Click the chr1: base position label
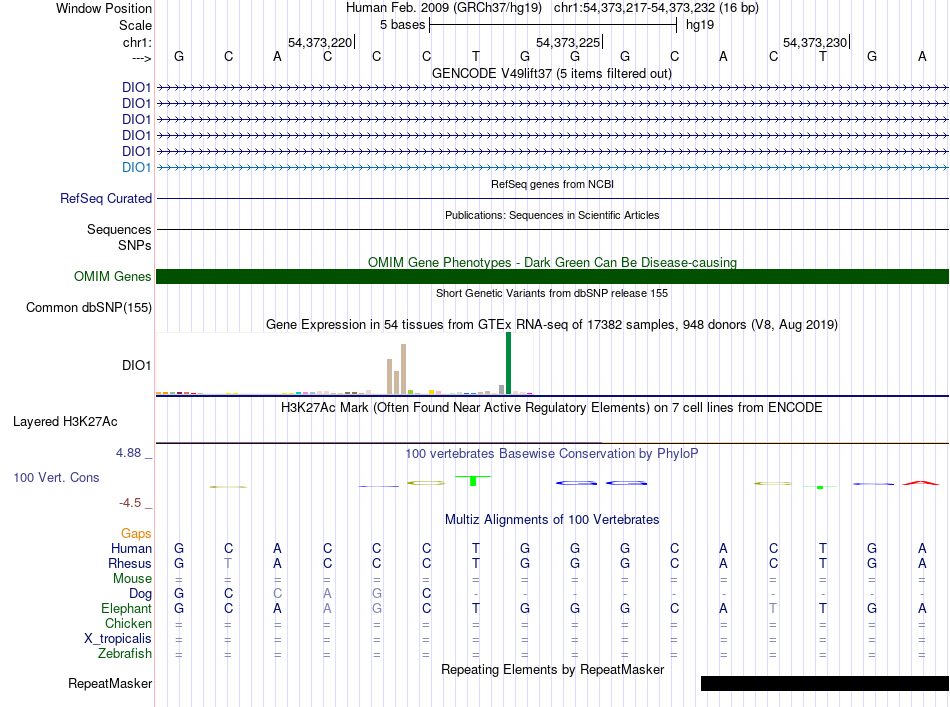Image resolution: width=950 pixels, height=707 pixels. pos(137,42)
